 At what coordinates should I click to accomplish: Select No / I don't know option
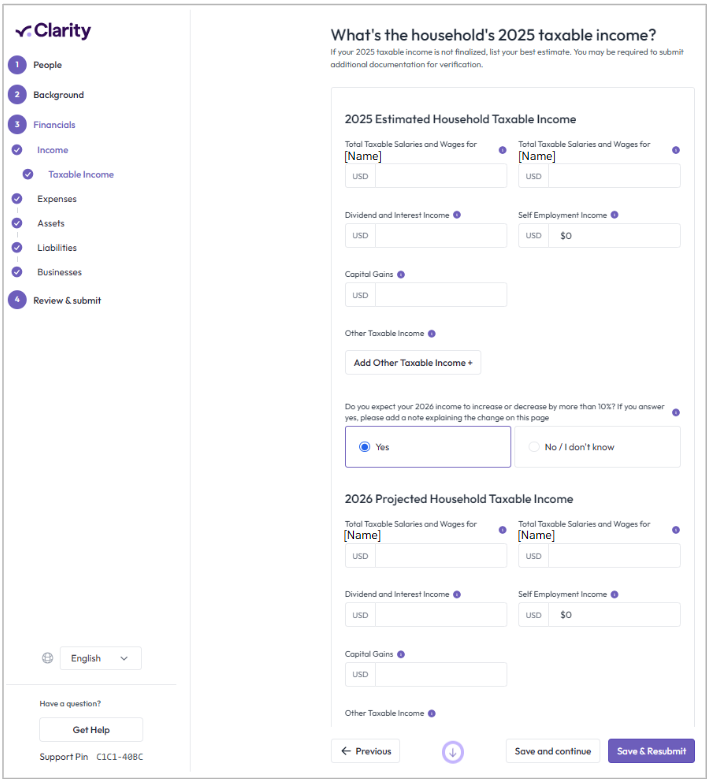pyautogui.click(x=534, y=447)
